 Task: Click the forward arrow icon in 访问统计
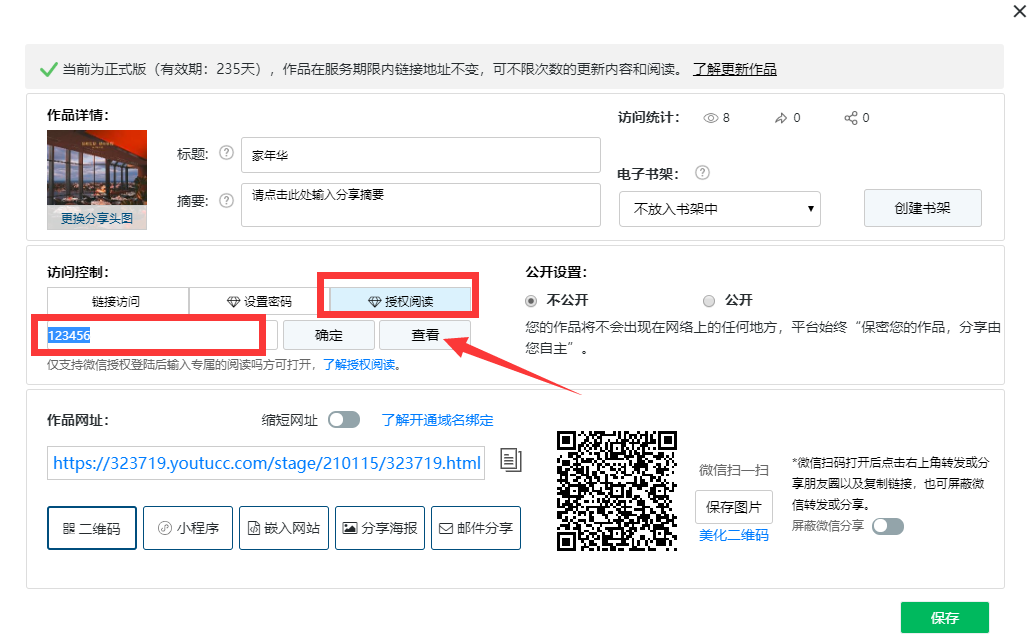pyautogui.click(x=781, y=118)
